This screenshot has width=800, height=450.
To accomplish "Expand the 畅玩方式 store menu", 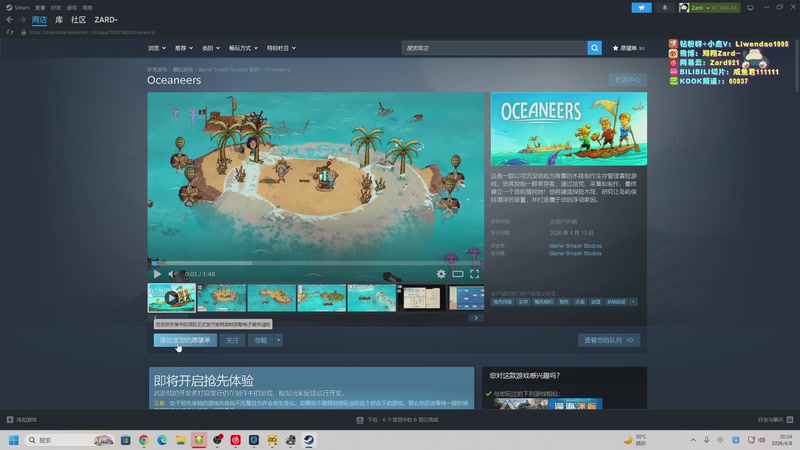I will 243,48.
